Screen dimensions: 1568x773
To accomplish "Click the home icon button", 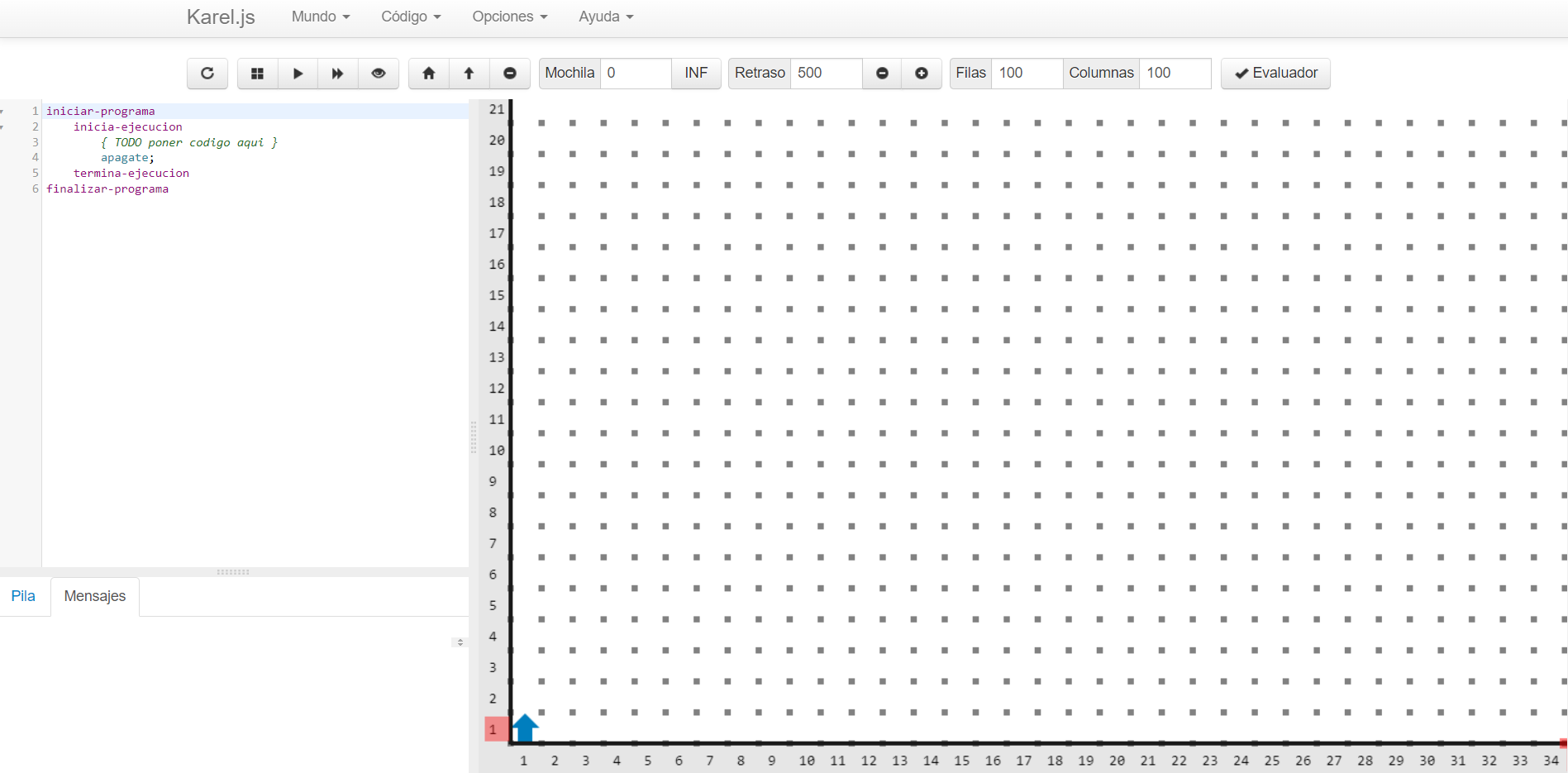I will tap(429, 74).
